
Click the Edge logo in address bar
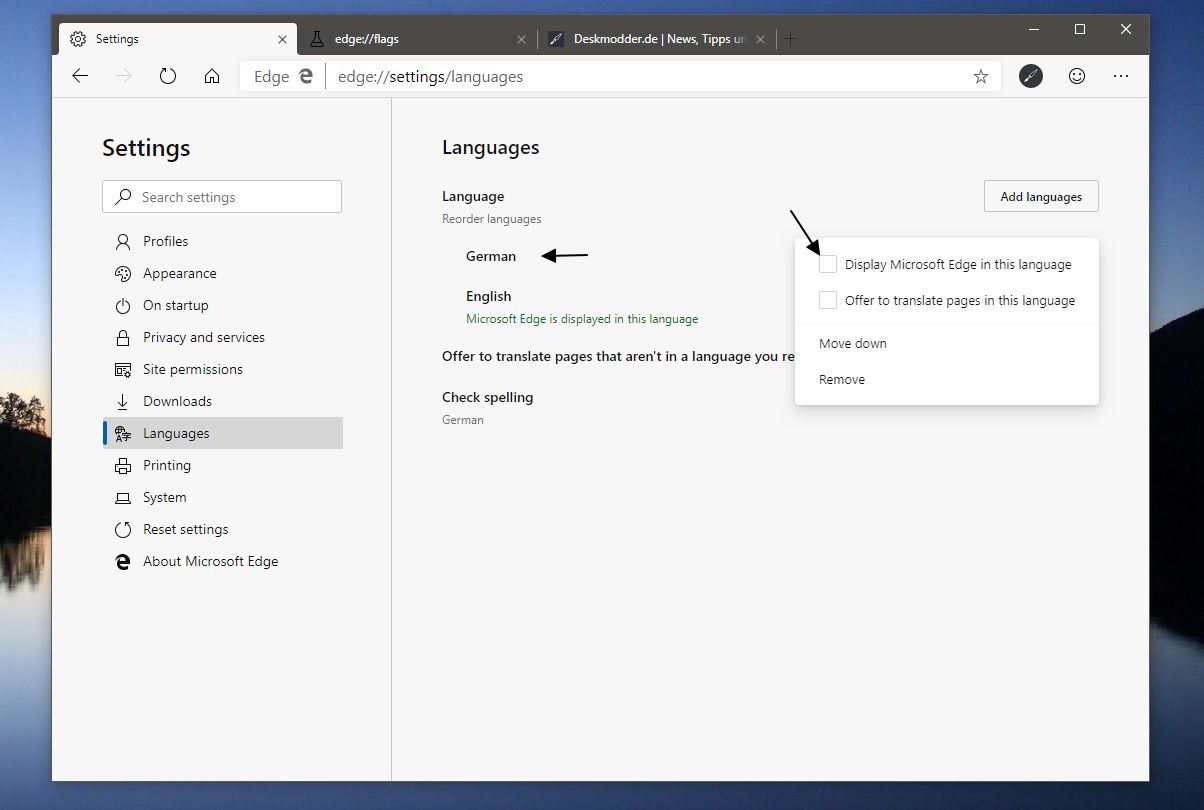306,76
